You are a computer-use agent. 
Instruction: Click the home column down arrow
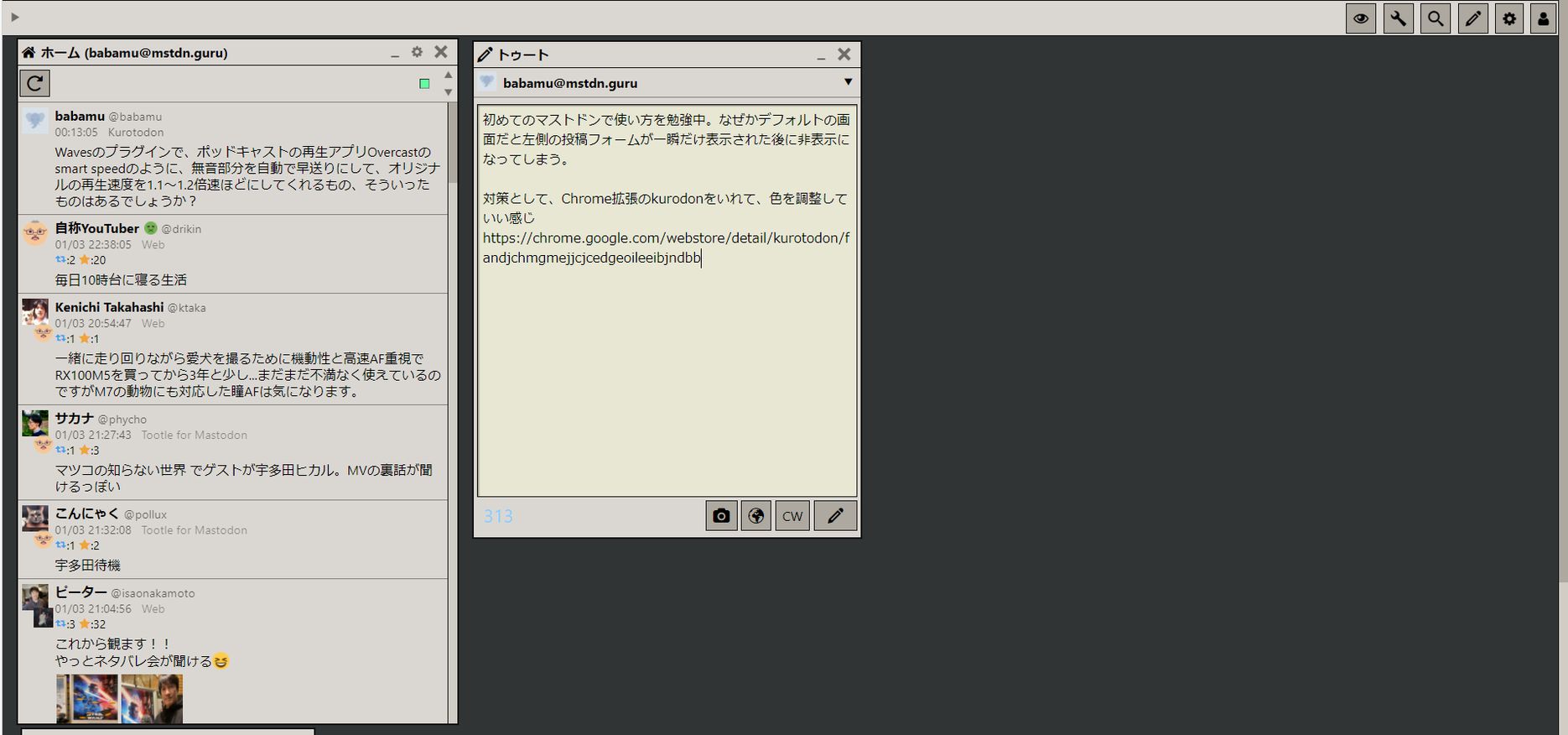(449, 92)
